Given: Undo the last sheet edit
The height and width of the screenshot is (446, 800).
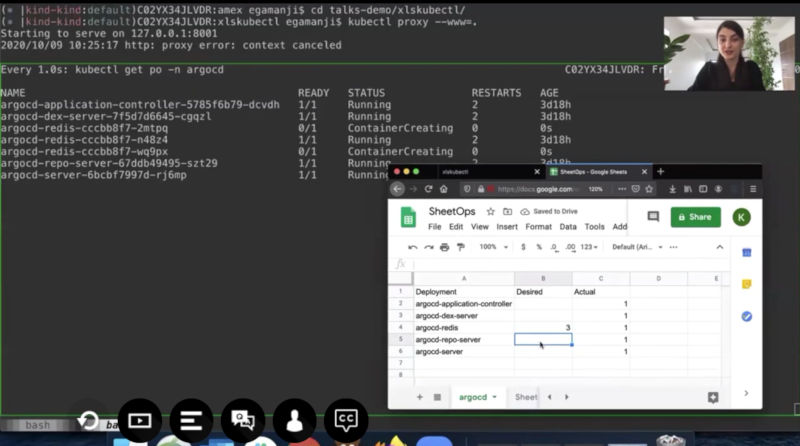Looking at the screenshot, I should 412,247.
